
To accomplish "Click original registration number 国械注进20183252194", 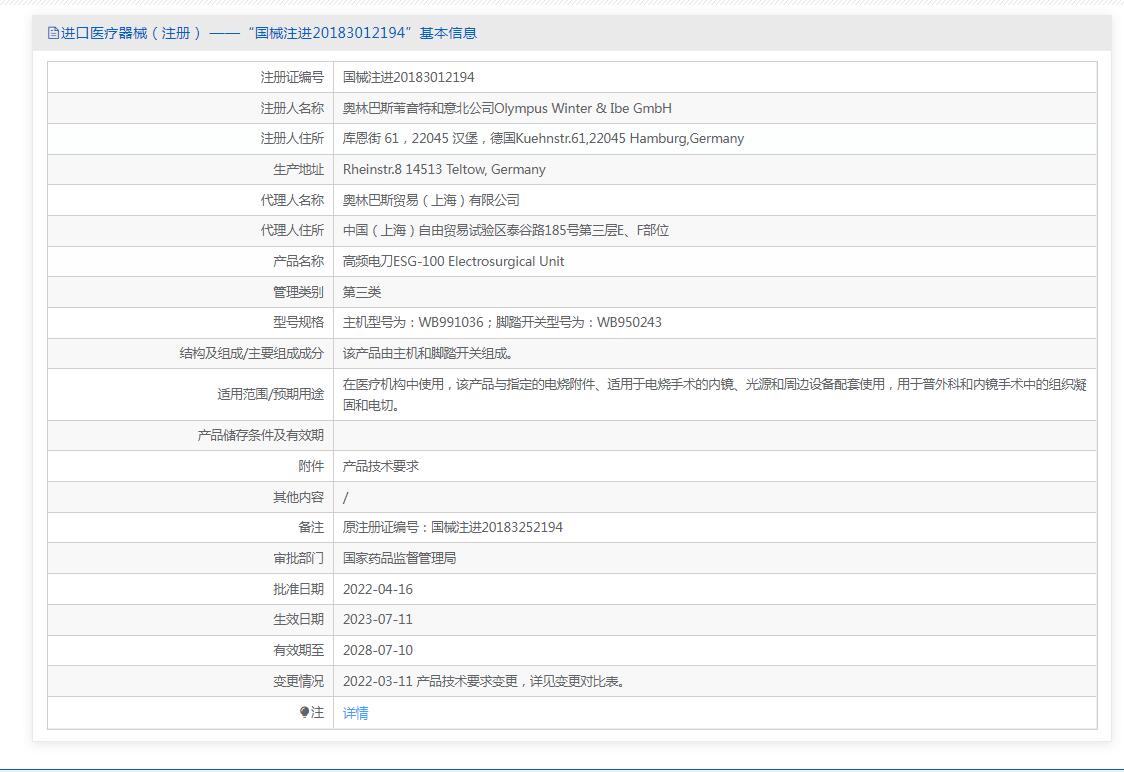I will coord(452,527).
